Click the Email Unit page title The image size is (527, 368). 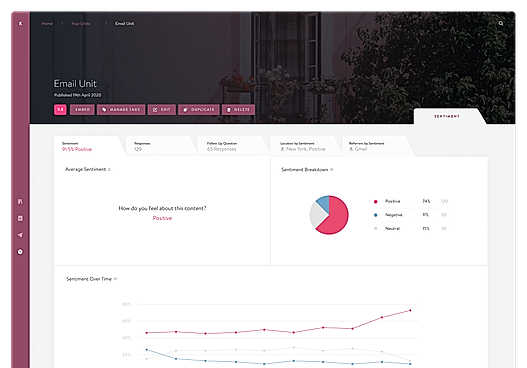pyautogui.click(x=75, y=84)
